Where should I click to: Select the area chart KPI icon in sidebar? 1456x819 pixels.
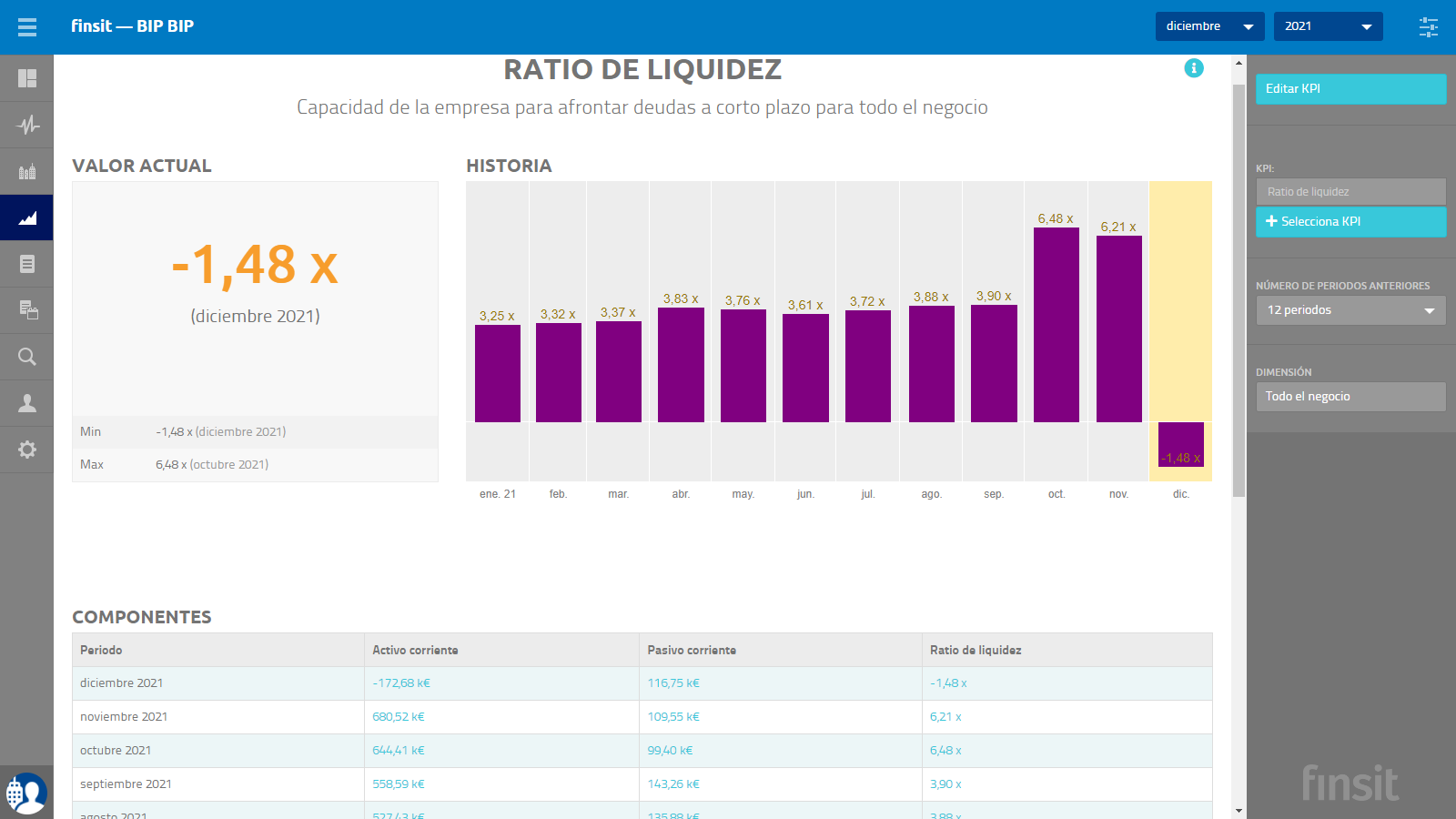click(x=27, y=217)
